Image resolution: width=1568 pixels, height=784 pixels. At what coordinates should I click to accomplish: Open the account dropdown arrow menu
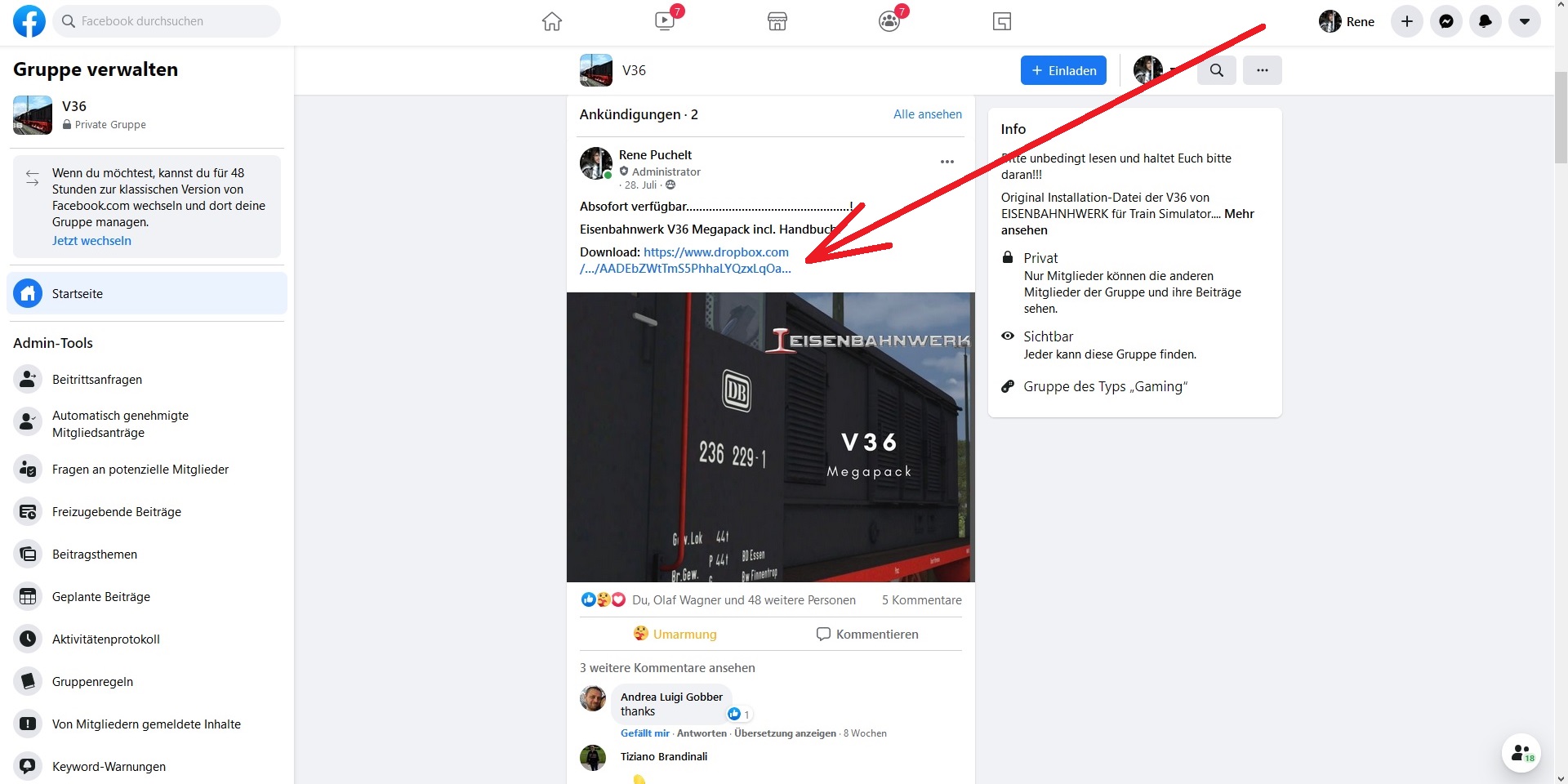(1525, 21)
